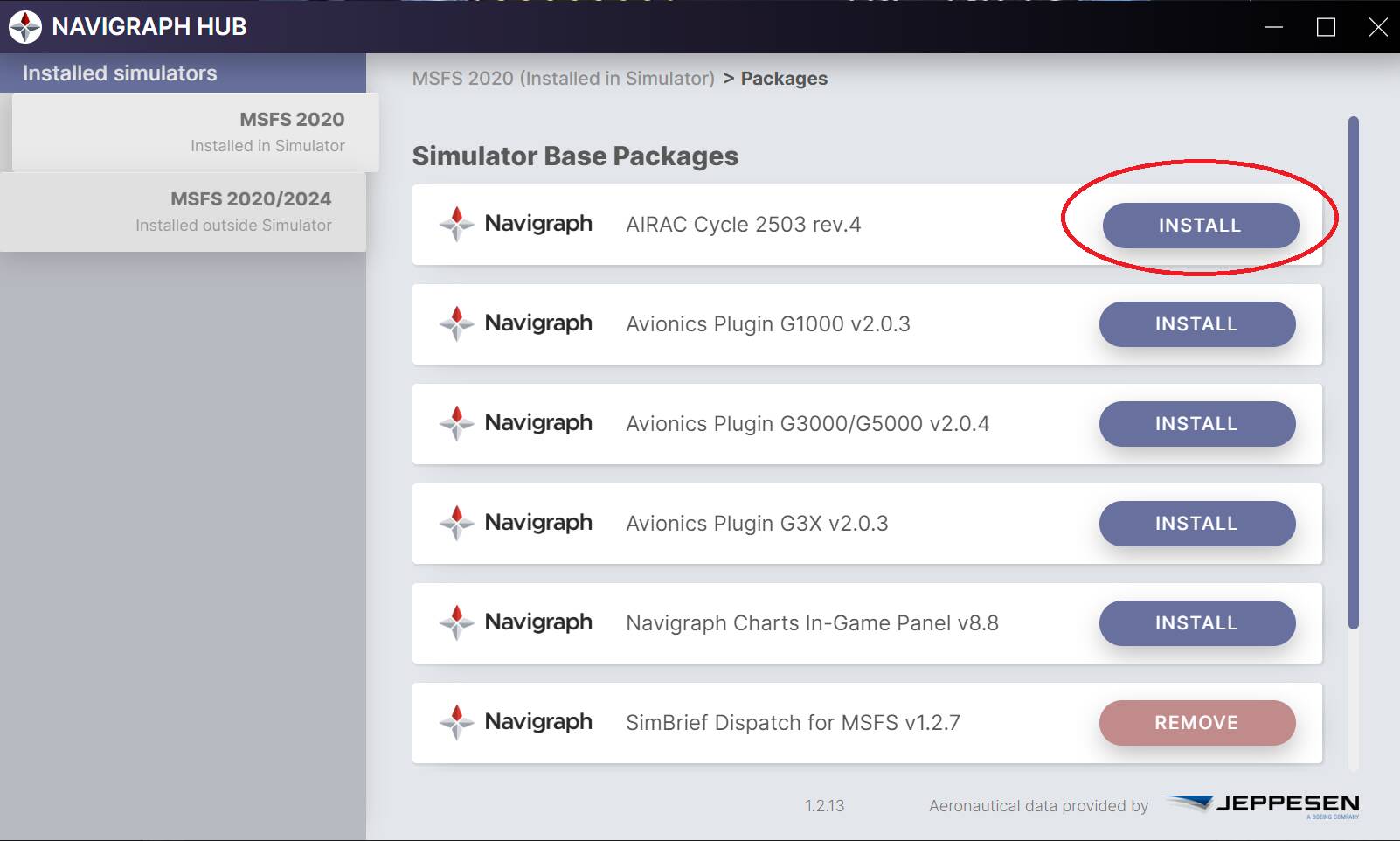Viewport: 1400px width, 841px height.
Task: Click Navigraph logo in Avionics Plugin G3X row
Action: tap(516, 523)
